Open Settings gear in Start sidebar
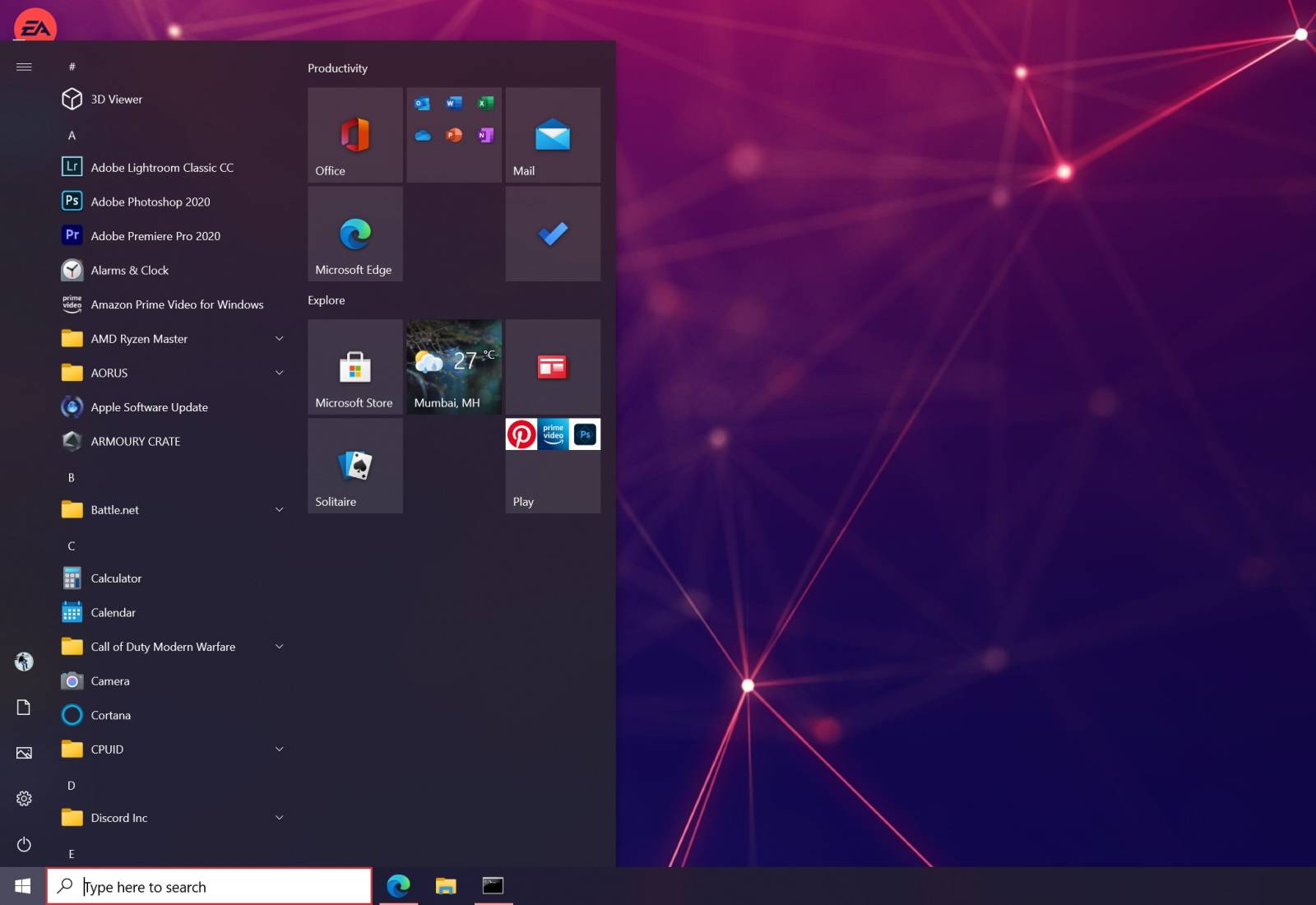Image resolution: width=1316 pixels, height=905 pixels. pos(24,799)
